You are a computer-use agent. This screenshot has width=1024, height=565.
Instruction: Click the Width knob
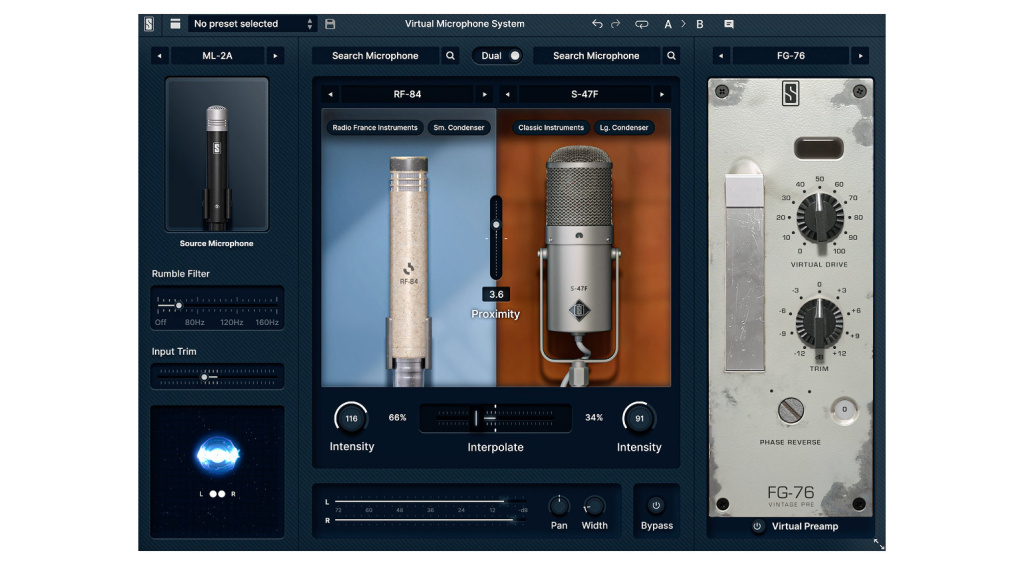[594, 506]
